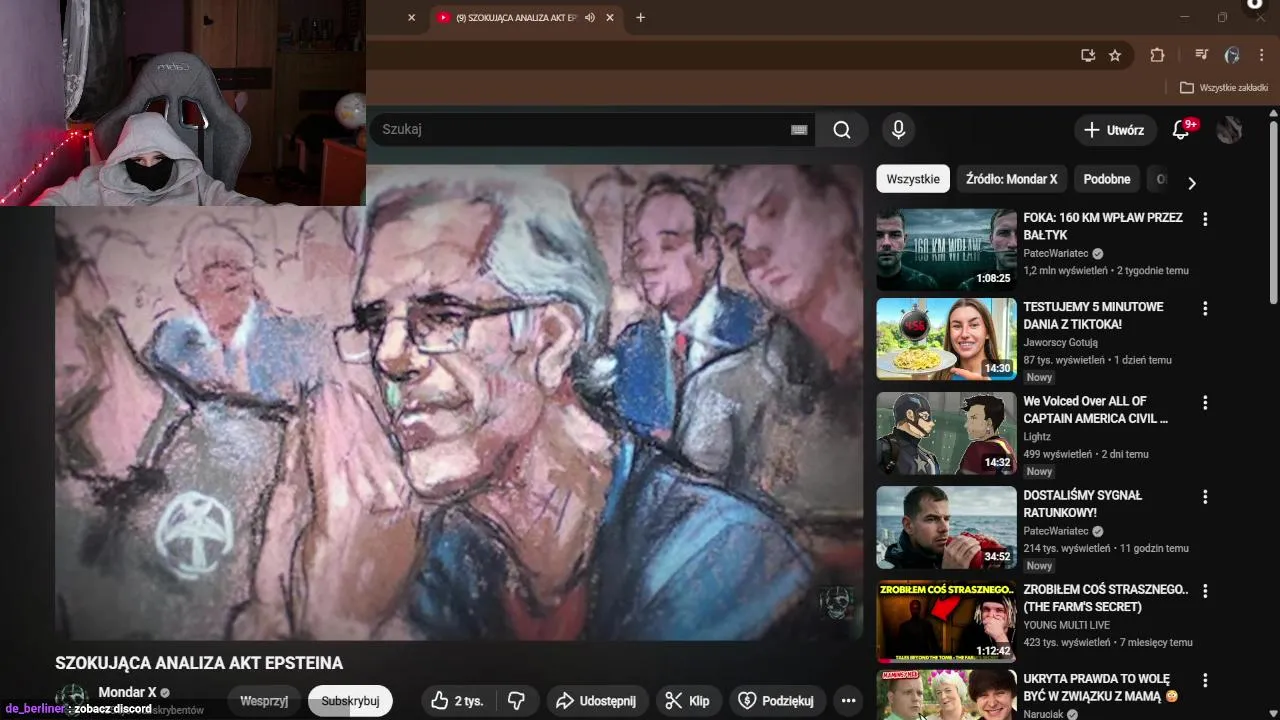This screenshot has width=1280, height=720.
Task: Open options menu for FOKA: 160 KM WPŁAW video
Action: click(x=1205, y=219)
